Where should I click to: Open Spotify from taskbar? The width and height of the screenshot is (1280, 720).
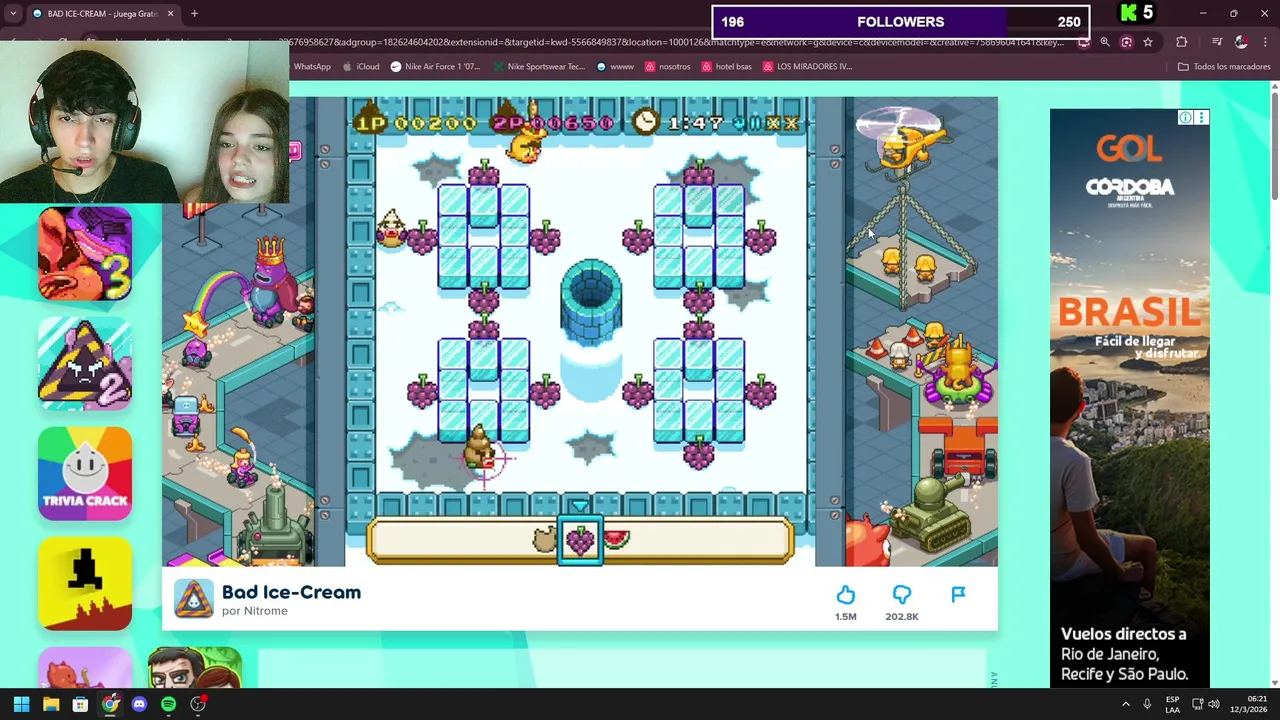[168, 704]
